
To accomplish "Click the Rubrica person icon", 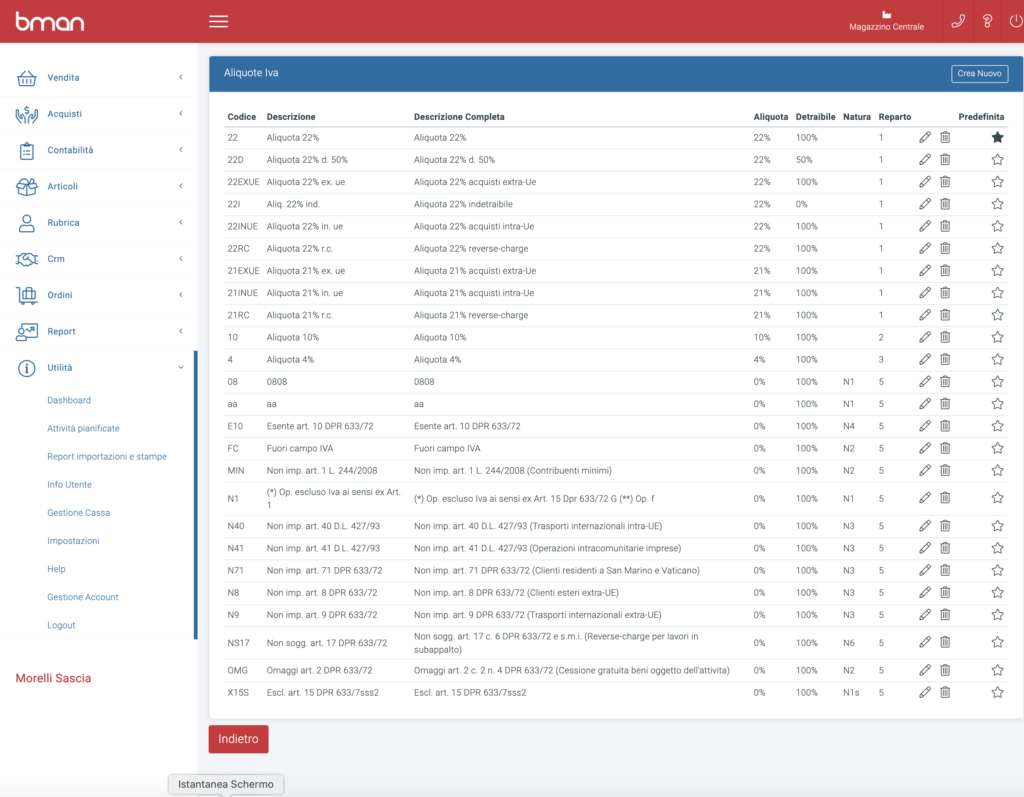I will 27,223.
